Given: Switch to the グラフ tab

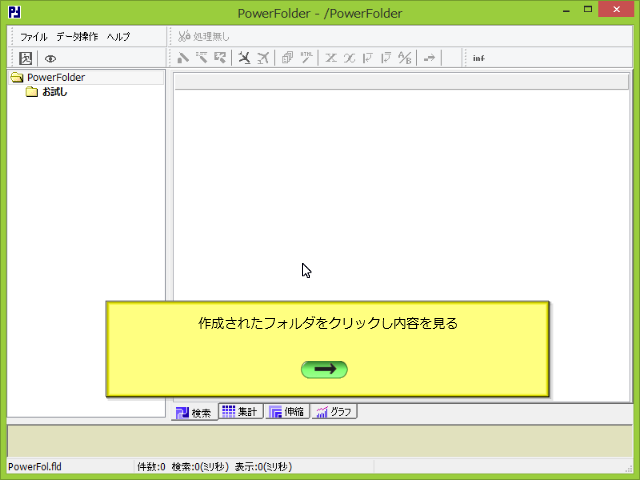Looking at the screenshot, I should click(x=334, y=411).
